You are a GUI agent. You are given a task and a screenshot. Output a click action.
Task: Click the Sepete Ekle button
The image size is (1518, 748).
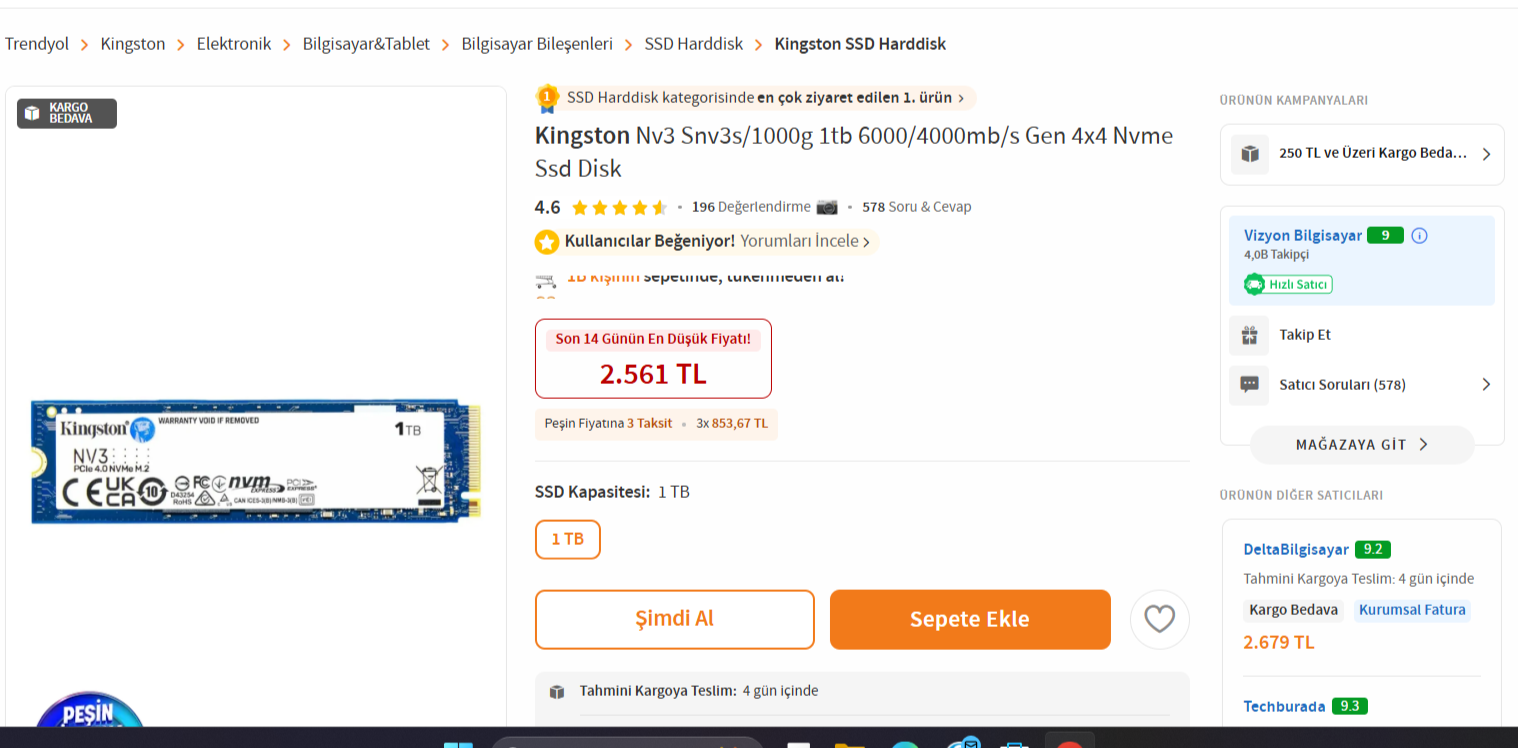tap(970, 619)
